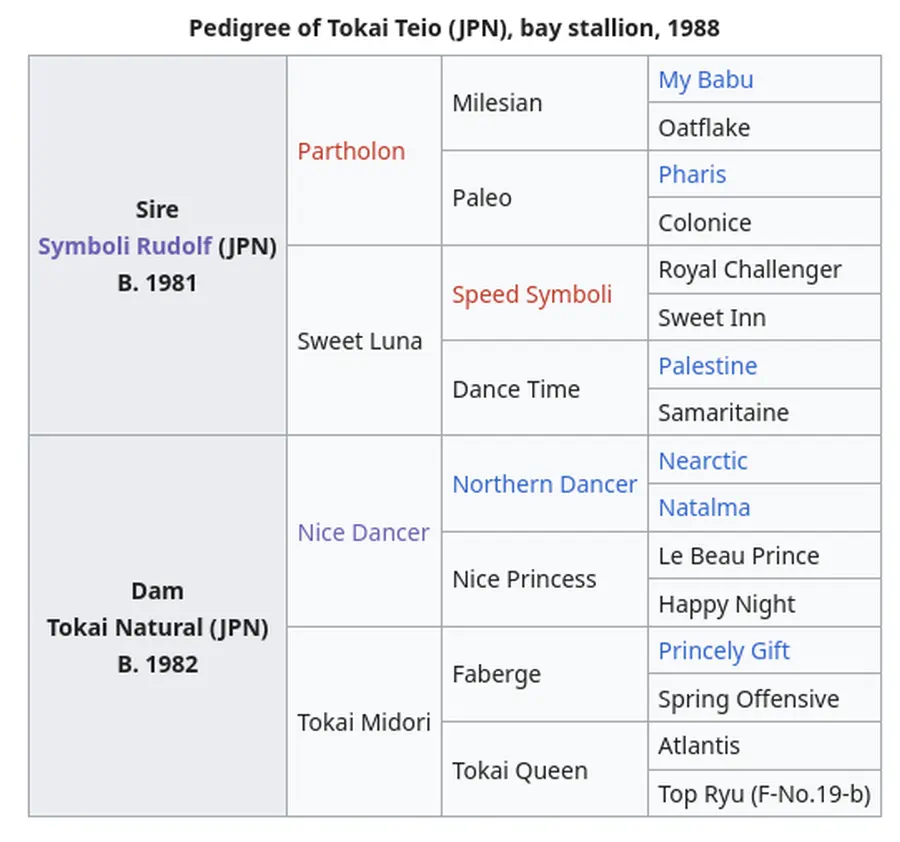900x842 pixels.
Task: Open the Northern Dancer article link
Action: pos(544,484)
